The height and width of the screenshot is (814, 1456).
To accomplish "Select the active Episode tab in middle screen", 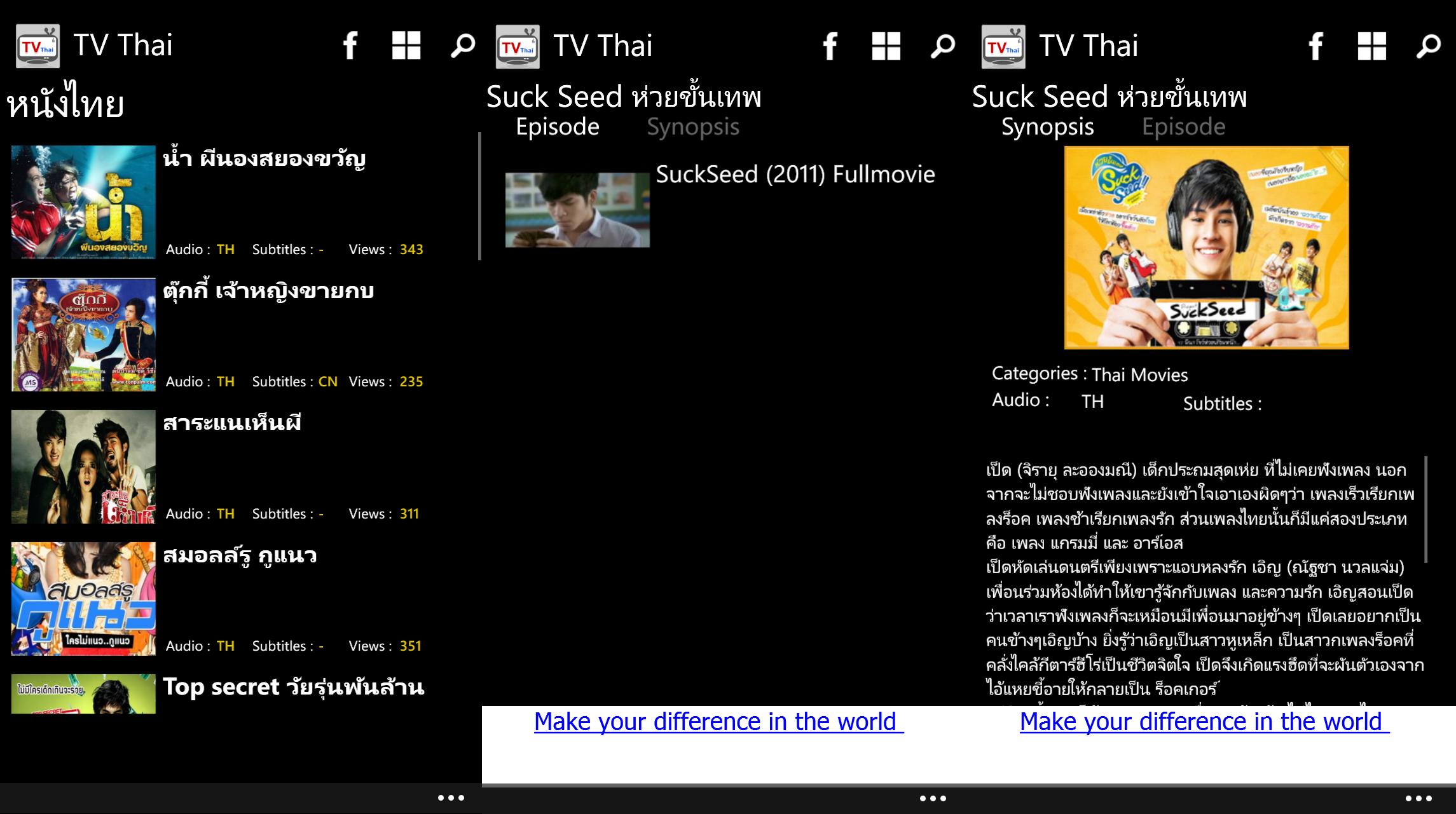I will [558, 127].
